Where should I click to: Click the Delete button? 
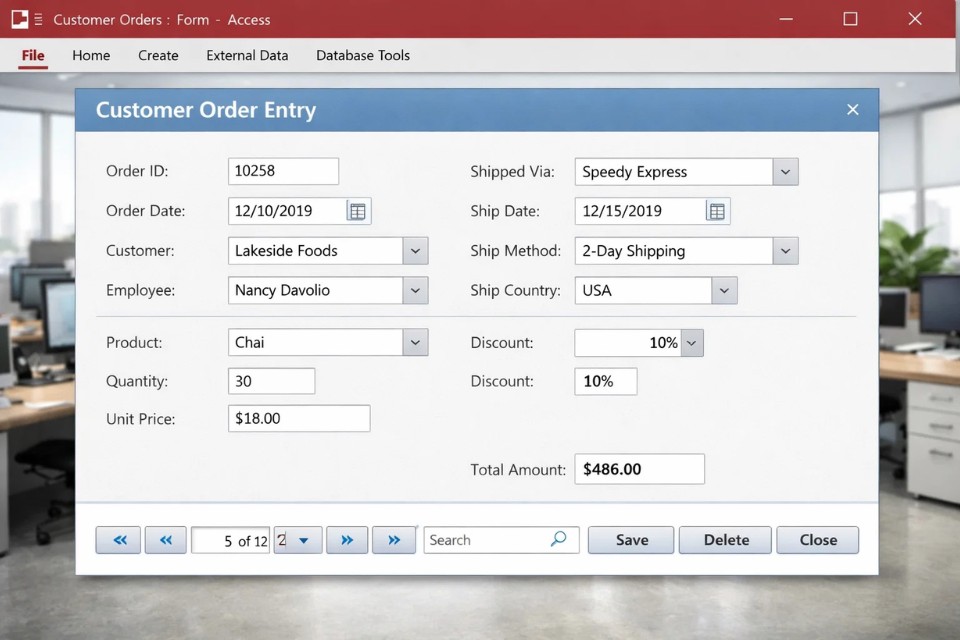725,540
